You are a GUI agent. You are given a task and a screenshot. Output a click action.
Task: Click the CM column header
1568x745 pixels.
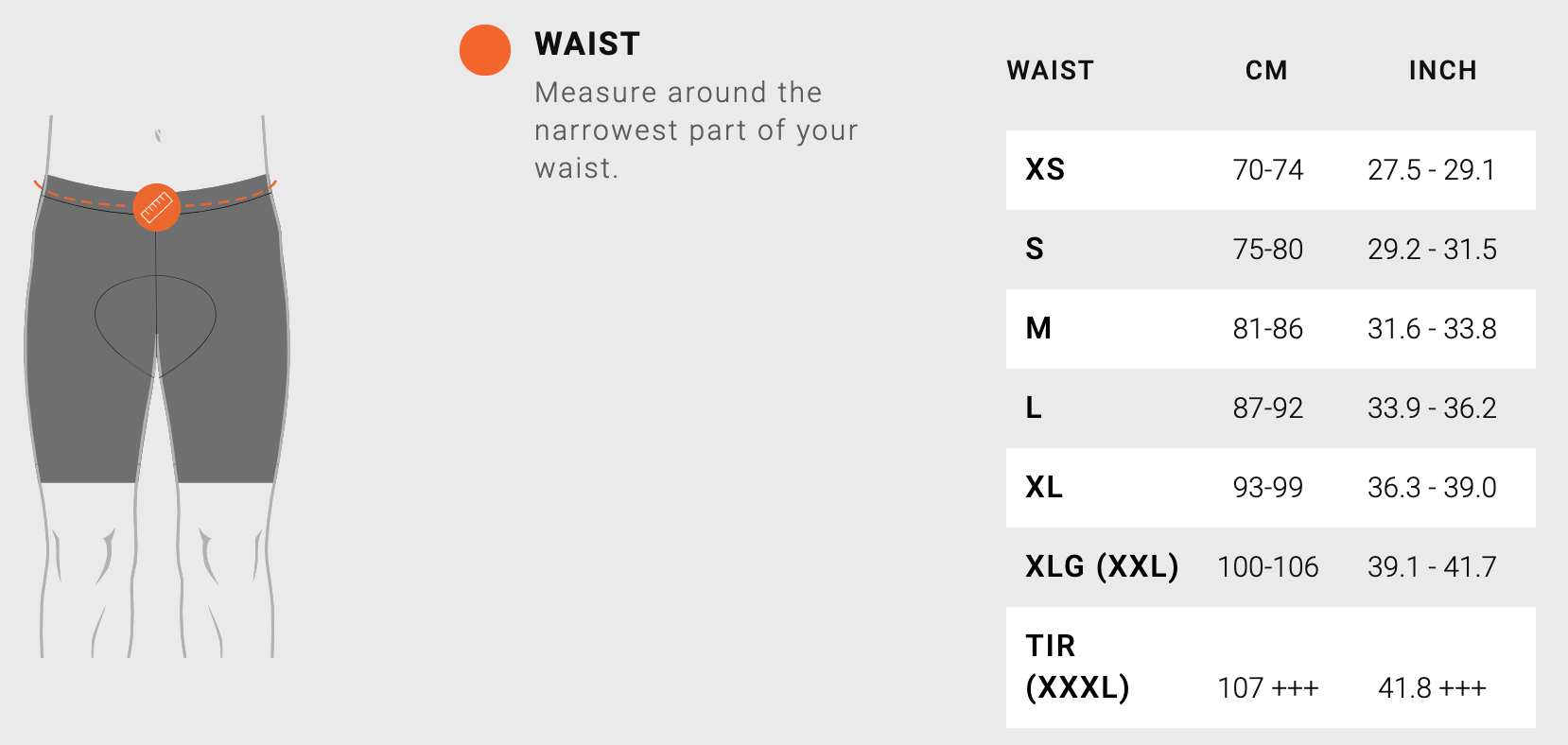[1266, 71]
